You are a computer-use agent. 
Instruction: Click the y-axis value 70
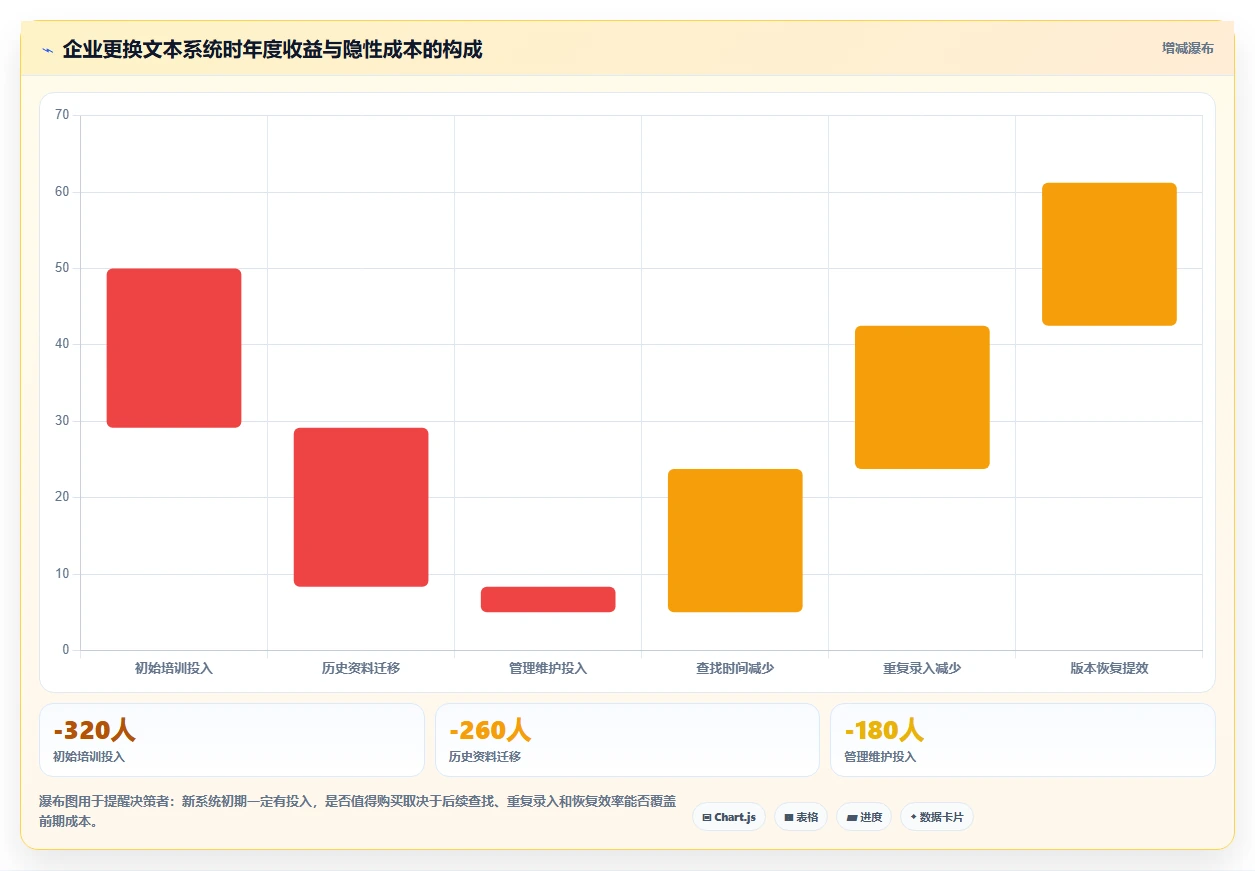(x=62, y=115)
